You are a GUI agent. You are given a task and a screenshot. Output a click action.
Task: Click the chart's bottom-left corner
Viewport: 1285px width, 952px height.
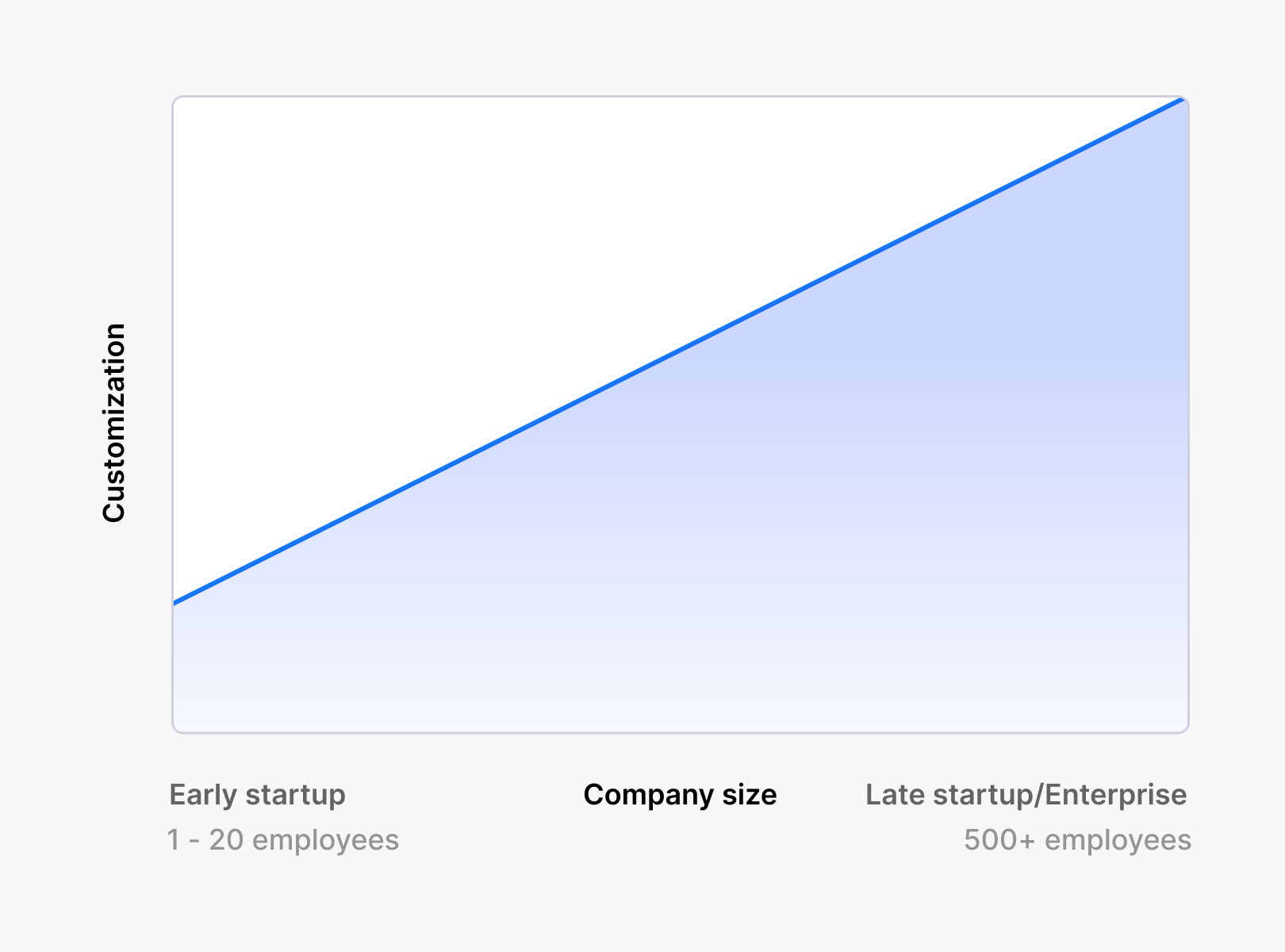[x=175, y=730]
